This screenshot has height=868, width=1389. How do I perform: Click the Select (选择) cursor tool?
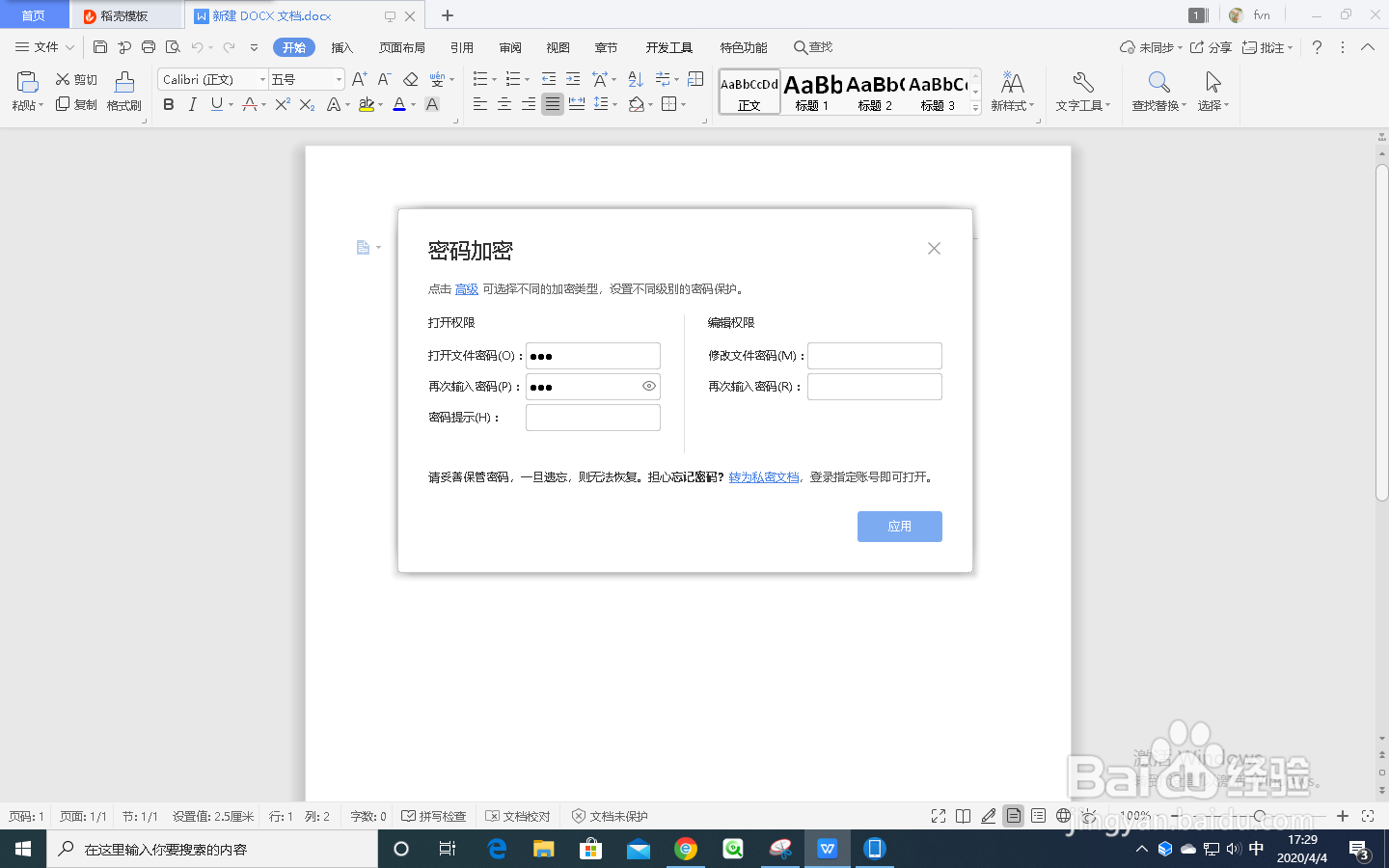[x=1213, y=92]
